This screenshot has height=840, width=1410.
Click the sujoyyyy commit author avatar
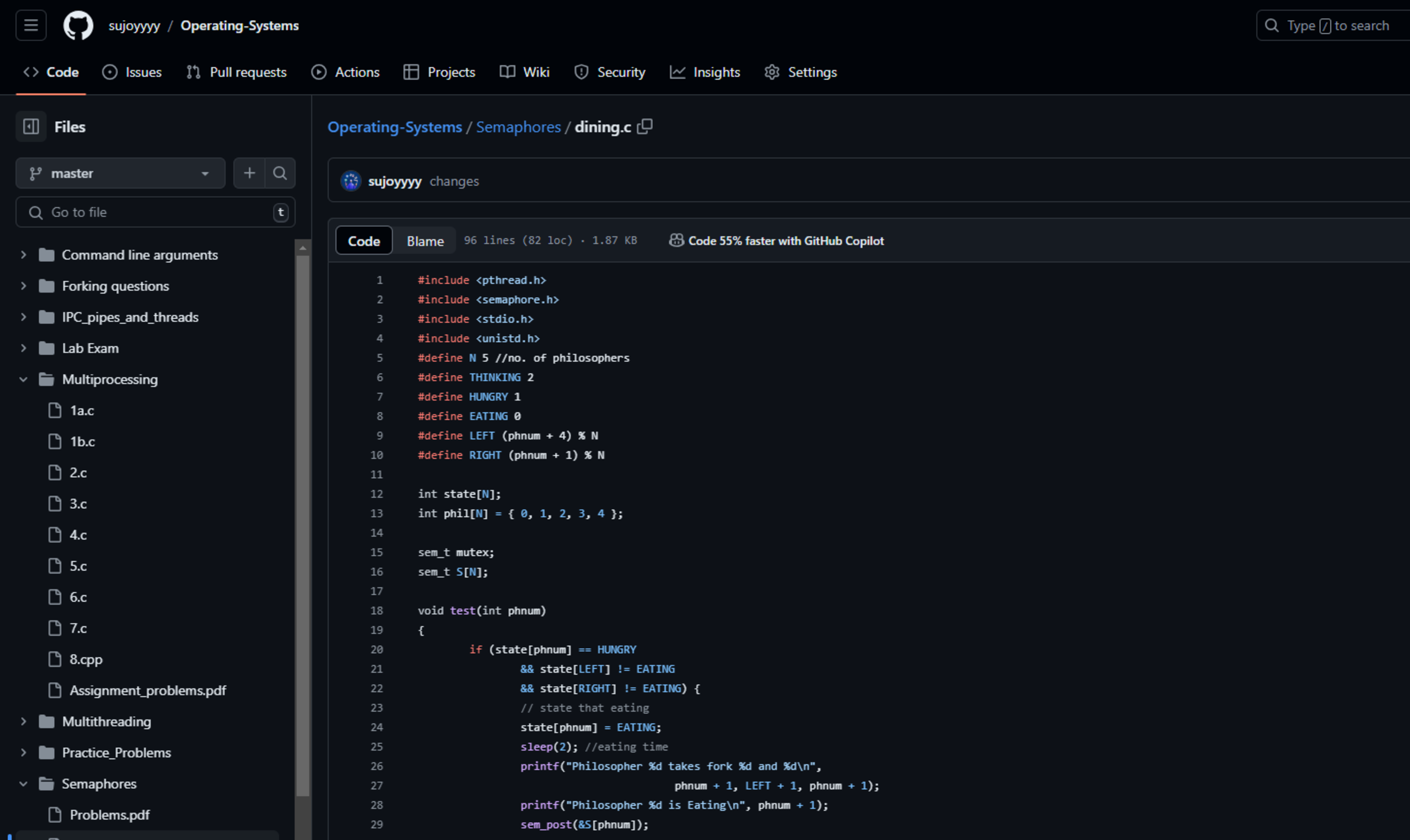(x=351, y=182)
